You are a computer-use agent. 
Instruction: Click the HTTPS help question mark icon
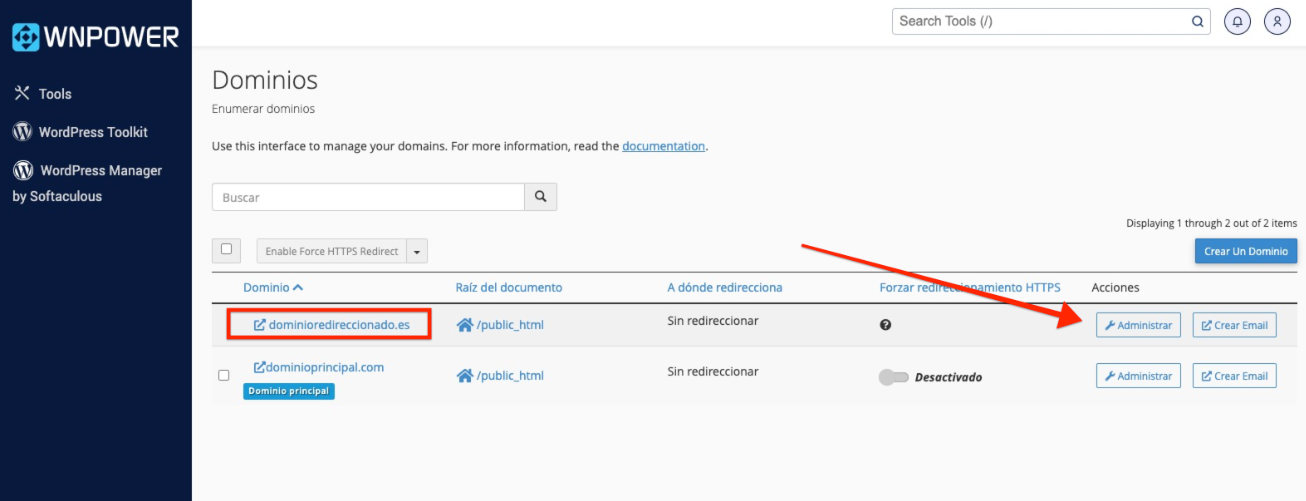[x=885, y=325]
